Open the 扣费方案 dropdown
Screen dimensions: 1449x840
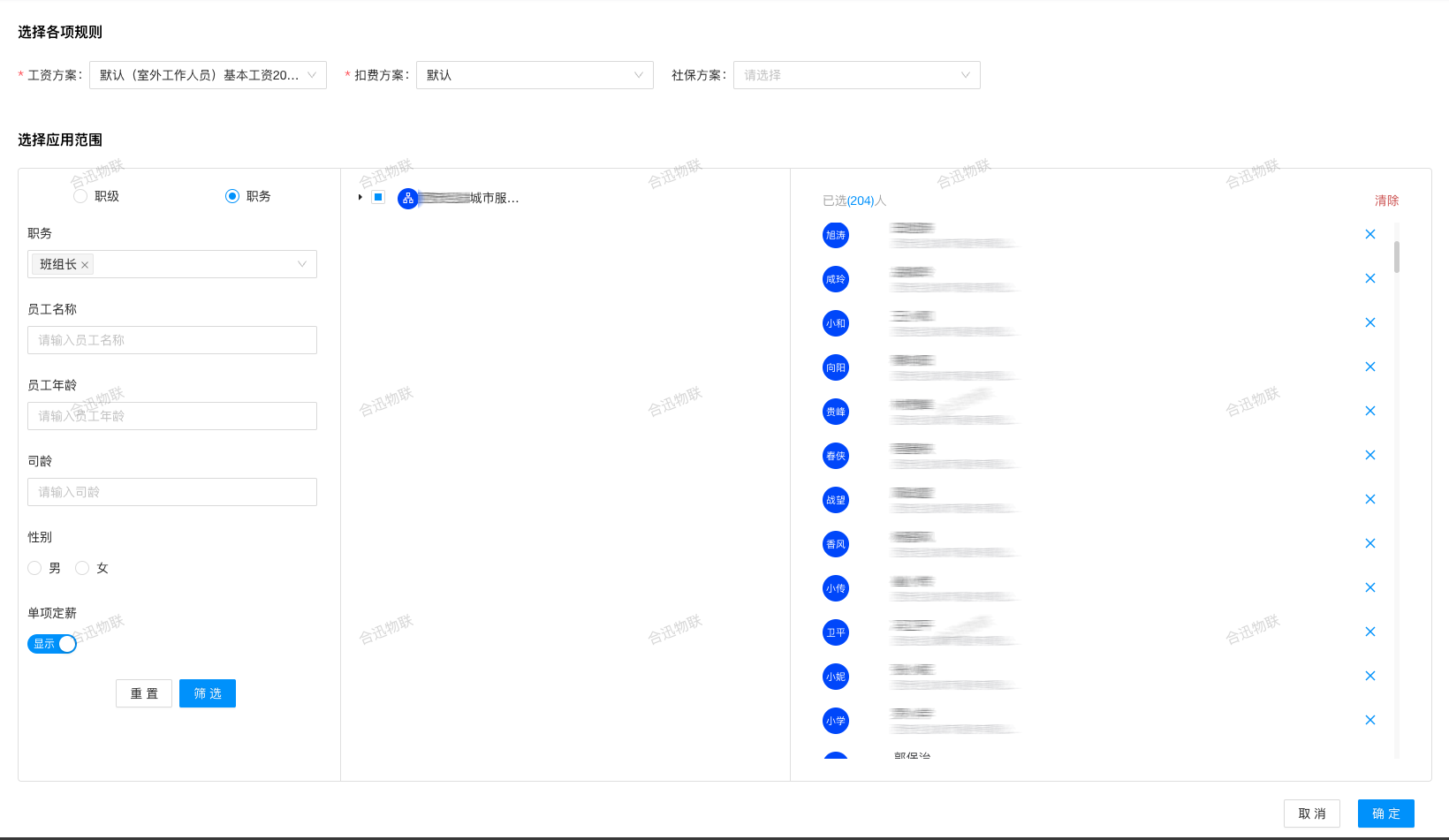[535, 75]
